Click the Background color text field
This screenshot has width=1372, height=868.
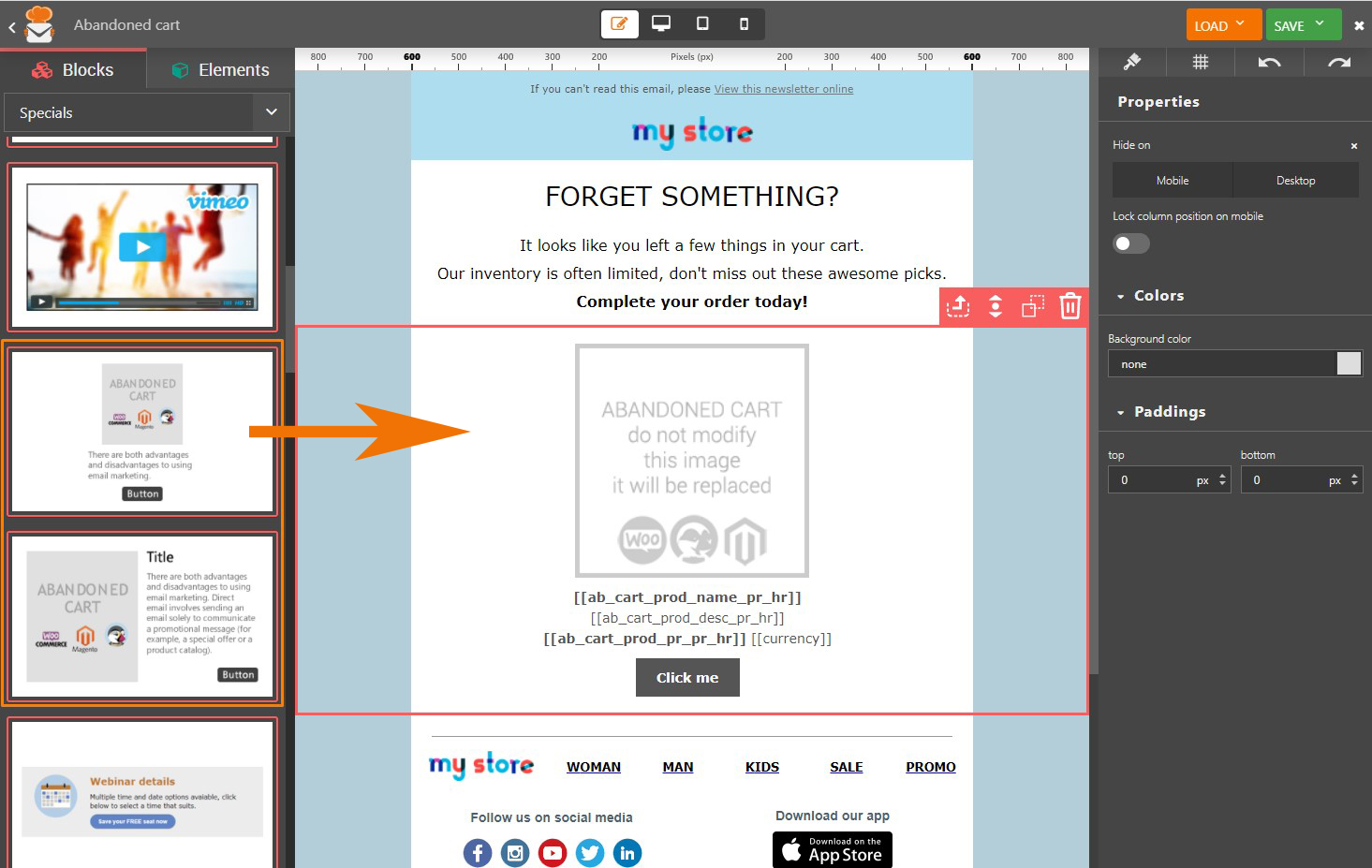click(1222, 364)
